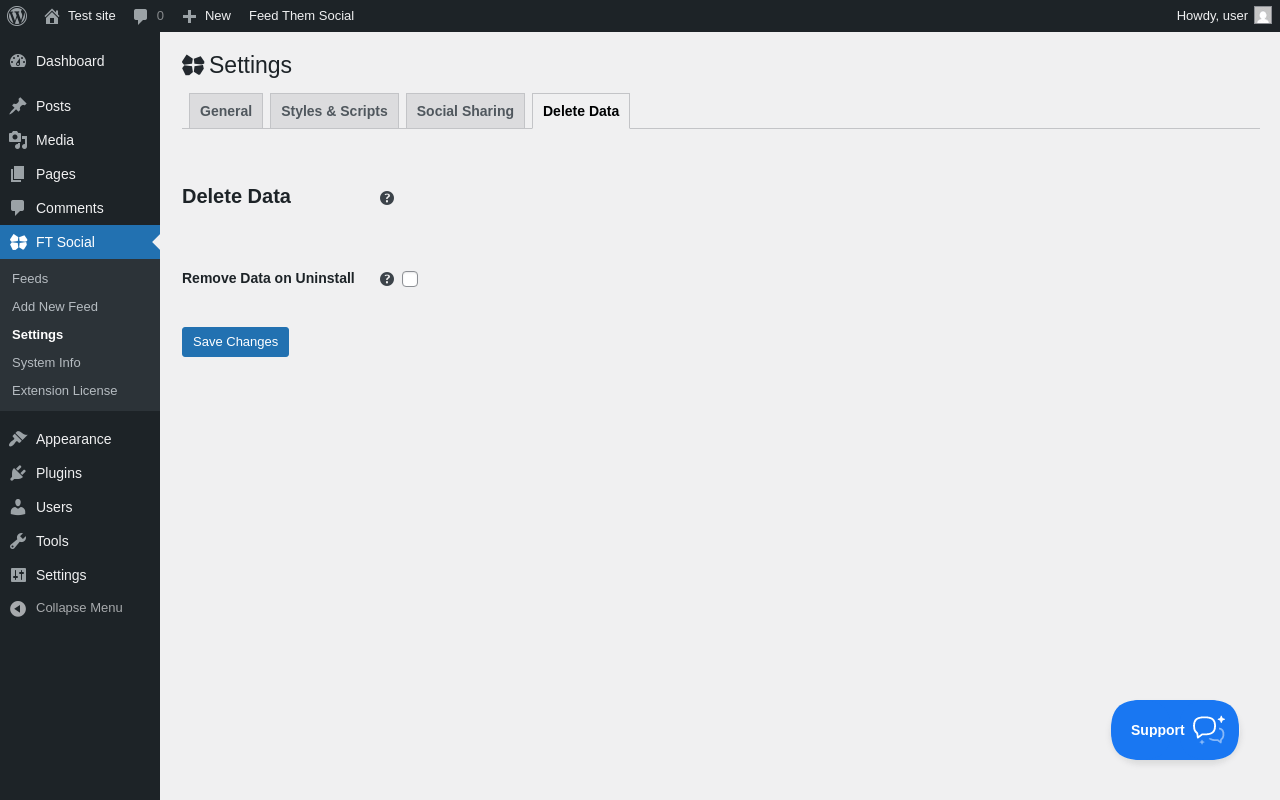Image resolution: width=1280 pixels, height=800 pixels.
Task: Click the Plugins plug icon in sidebar
Action: click(x=18, y=473)
